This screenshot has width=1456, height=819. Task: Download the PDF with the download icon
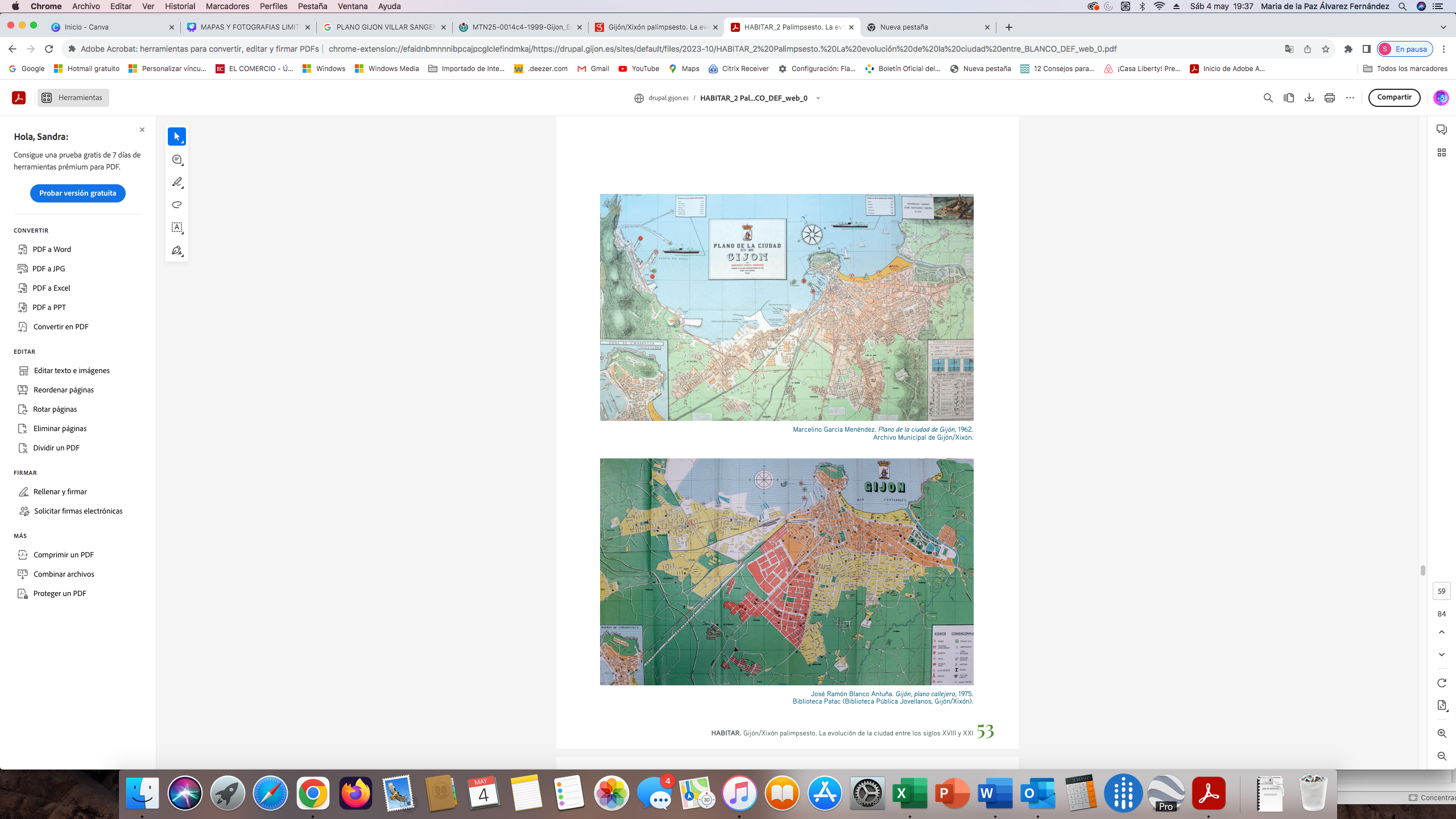tap(1309, 98)
